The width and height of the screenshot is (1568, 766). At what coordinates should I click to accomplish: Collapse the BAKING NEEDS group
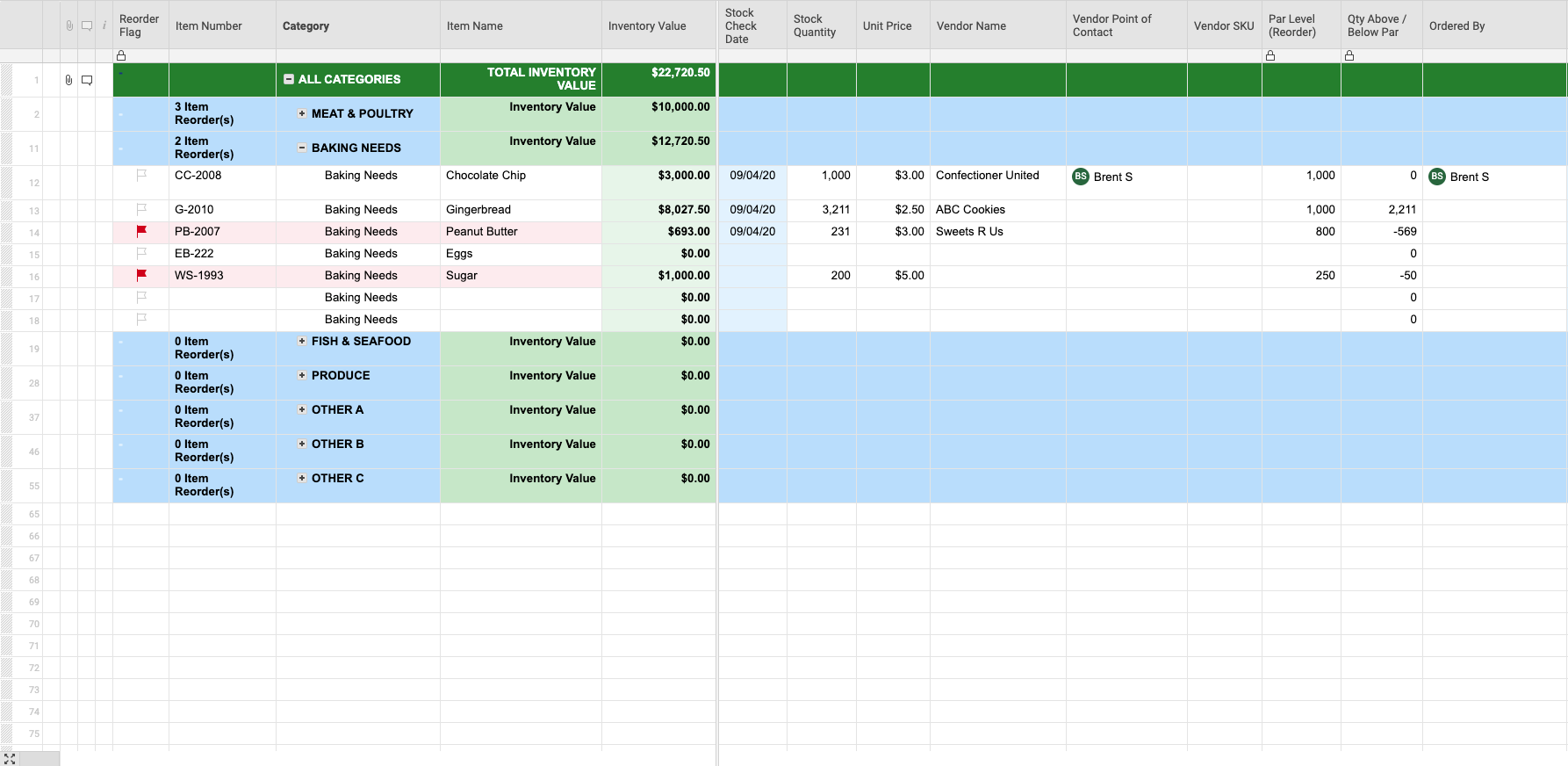[x=302, y=148]
